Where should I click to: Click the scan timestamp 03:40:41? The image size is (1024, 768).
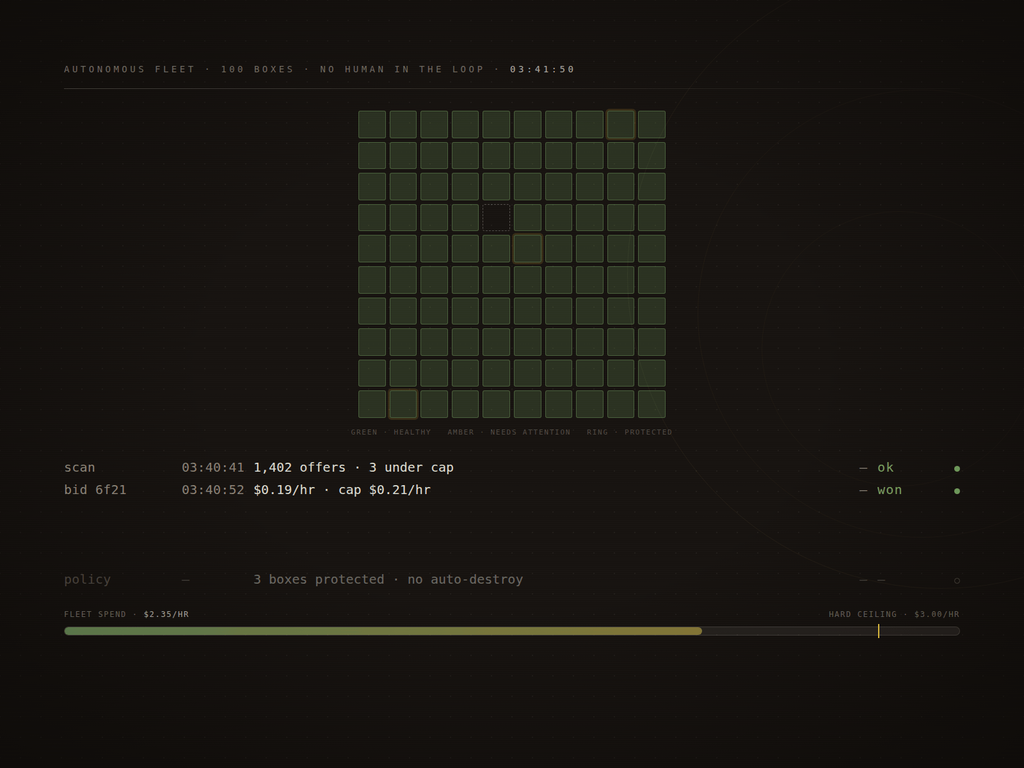[x=213, y=468]
